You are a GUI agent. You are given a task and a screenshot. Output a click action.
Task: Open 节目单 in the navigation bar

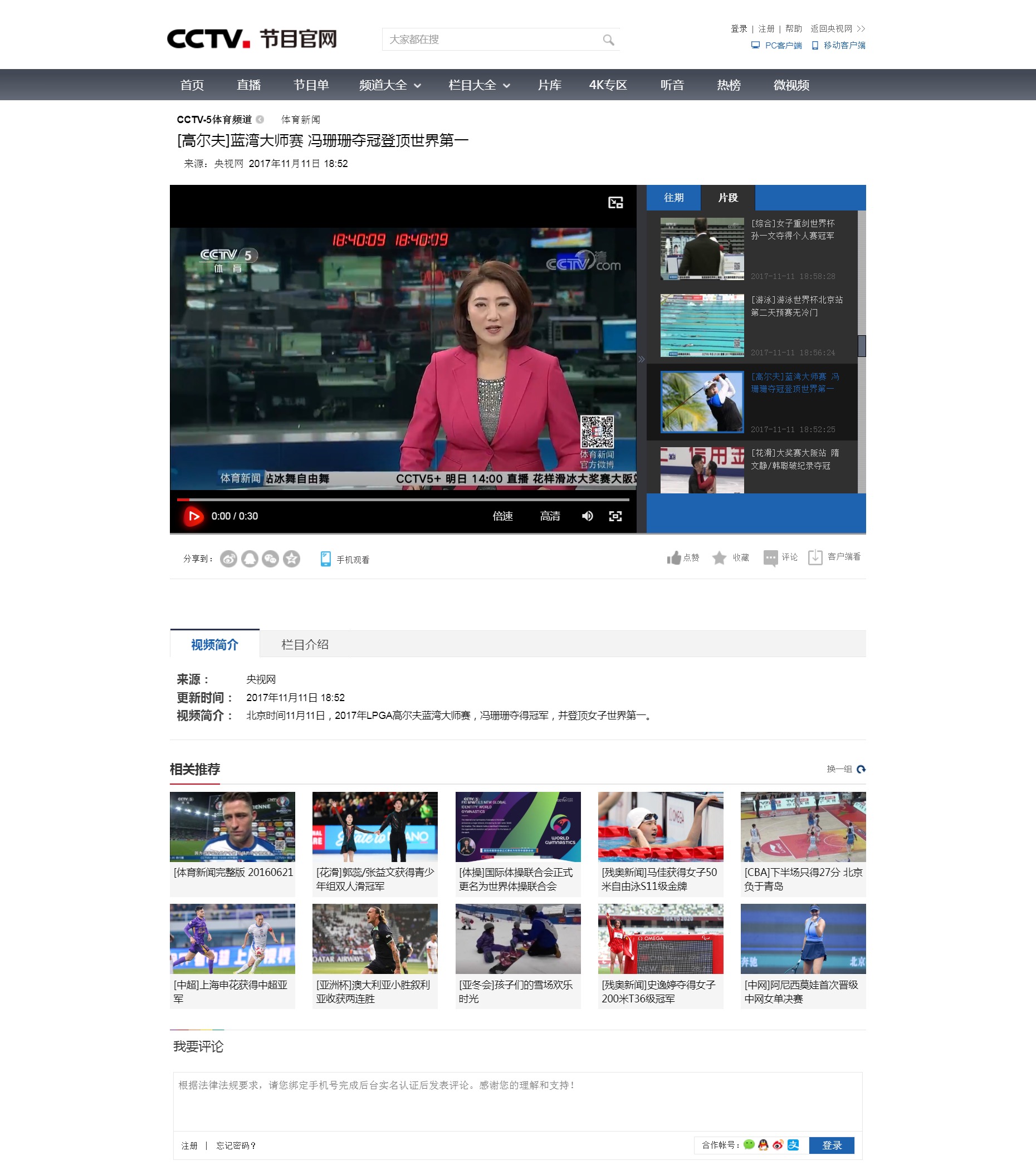(311, 85)
